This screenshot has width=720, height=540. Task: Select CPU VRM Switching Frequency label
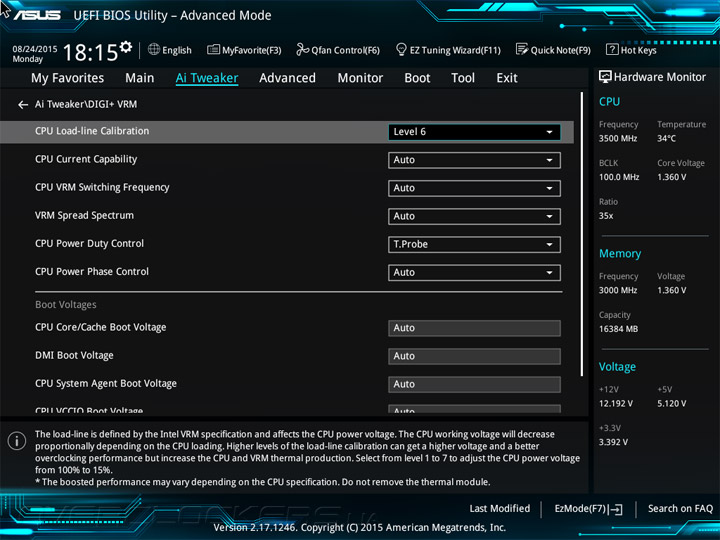102,187
